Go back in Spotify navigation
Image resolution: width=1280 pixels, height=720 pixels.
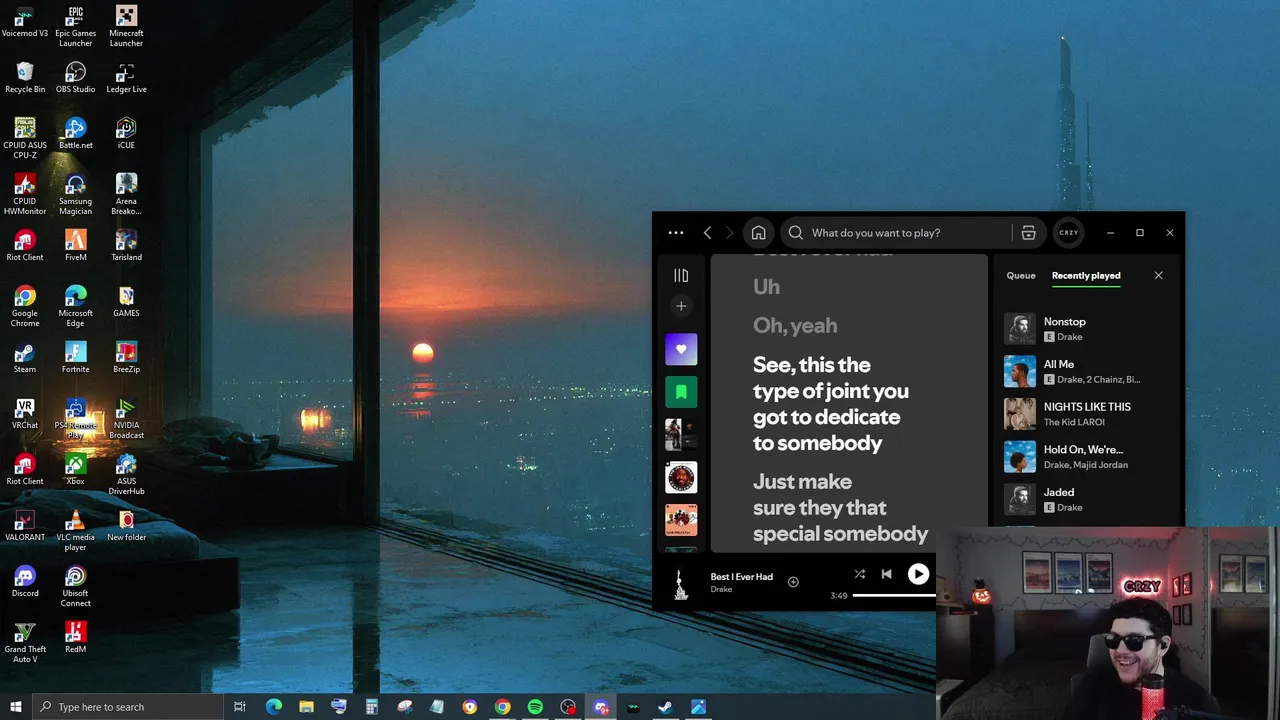pyautogui.click(x=707, y=233)
